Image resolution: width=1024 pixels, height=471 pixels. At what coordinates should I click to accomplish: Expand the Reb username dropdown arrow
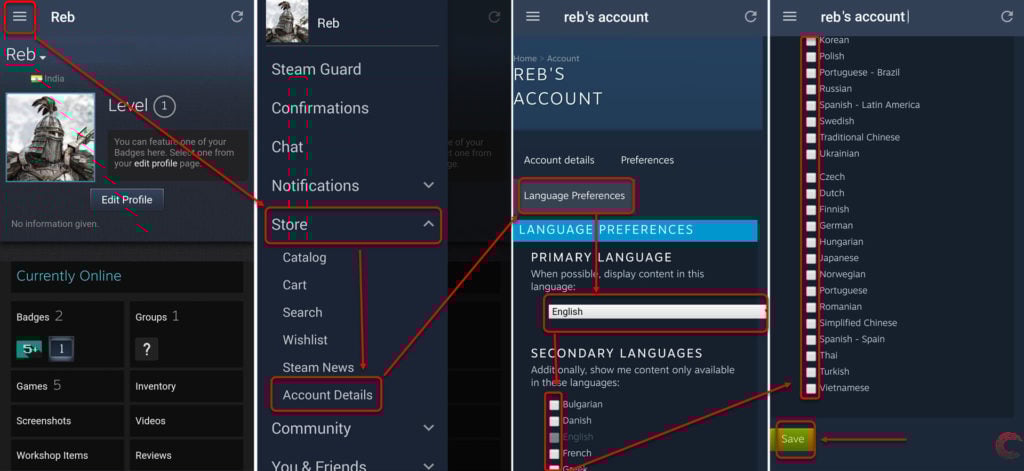42,58
